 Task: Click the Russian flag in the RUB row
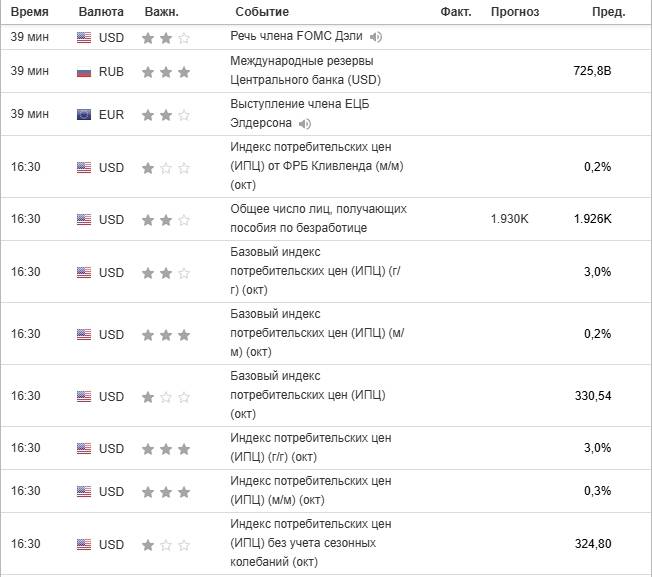pyautogui.click(x=84, y=72)
